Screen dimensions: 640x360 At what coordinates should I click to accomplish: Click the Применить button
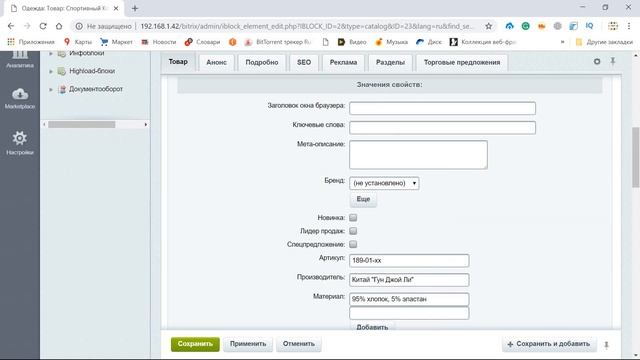[x=248, y=344]
